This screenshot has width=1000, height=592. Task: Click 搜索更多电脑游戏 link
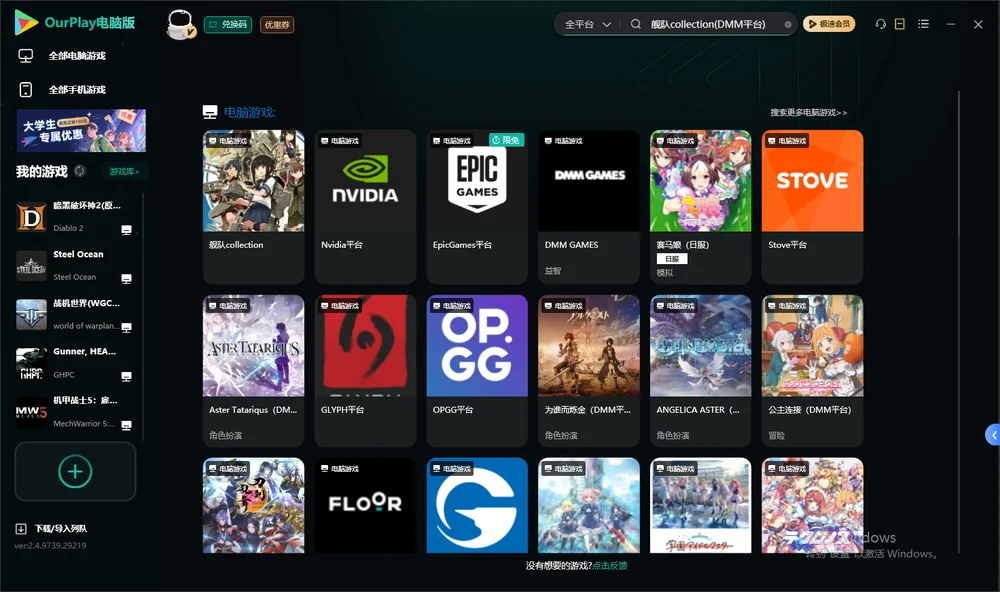[x=808, y=112]
